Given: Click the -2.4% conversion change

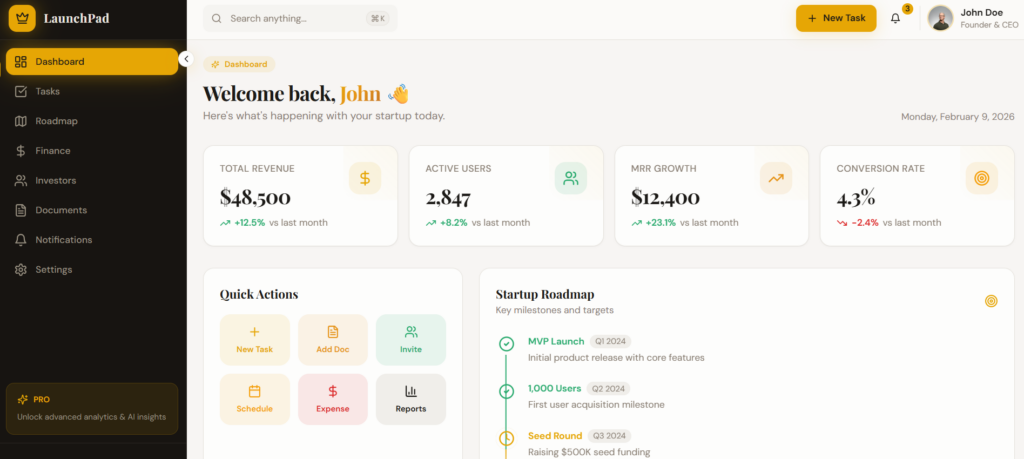Looking at the screenshot, I should pos(865,223).
